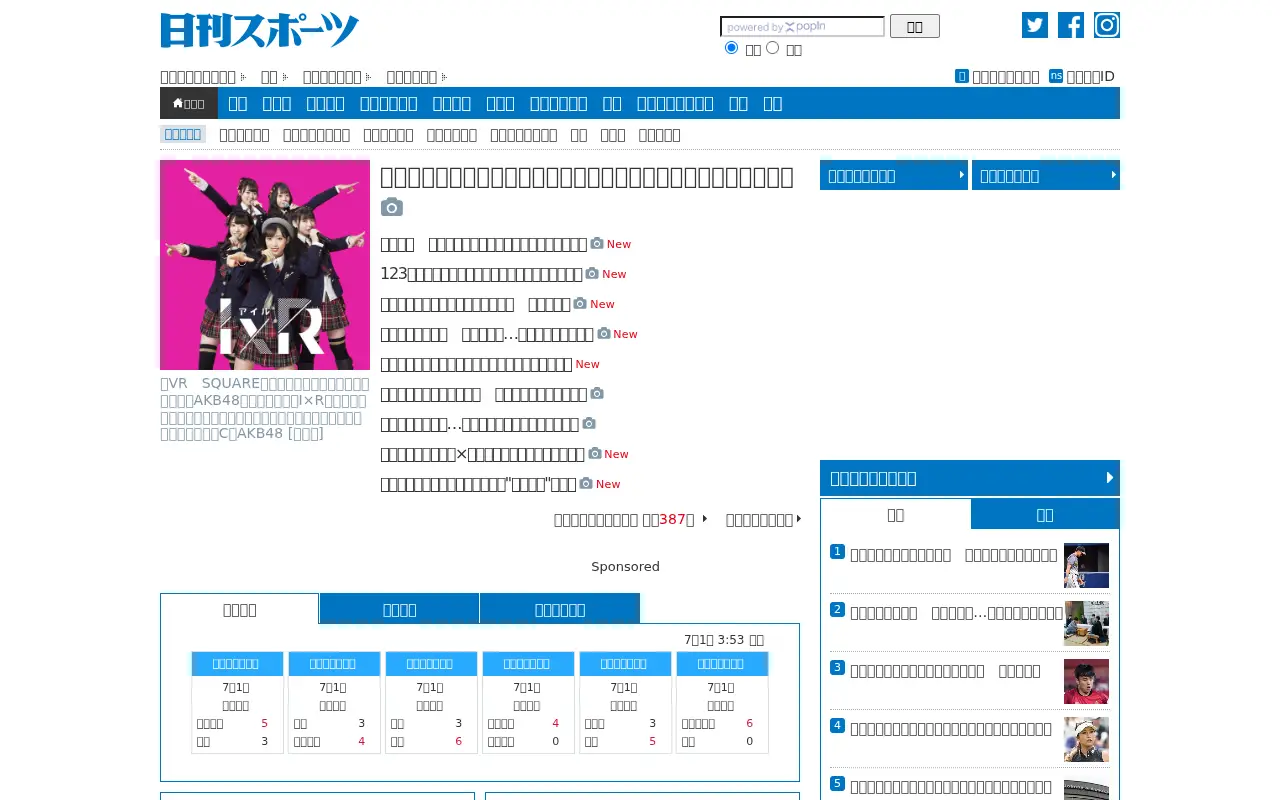Click the large camera icon under the main headline
1280x800 pixels.
click(392, 207)
